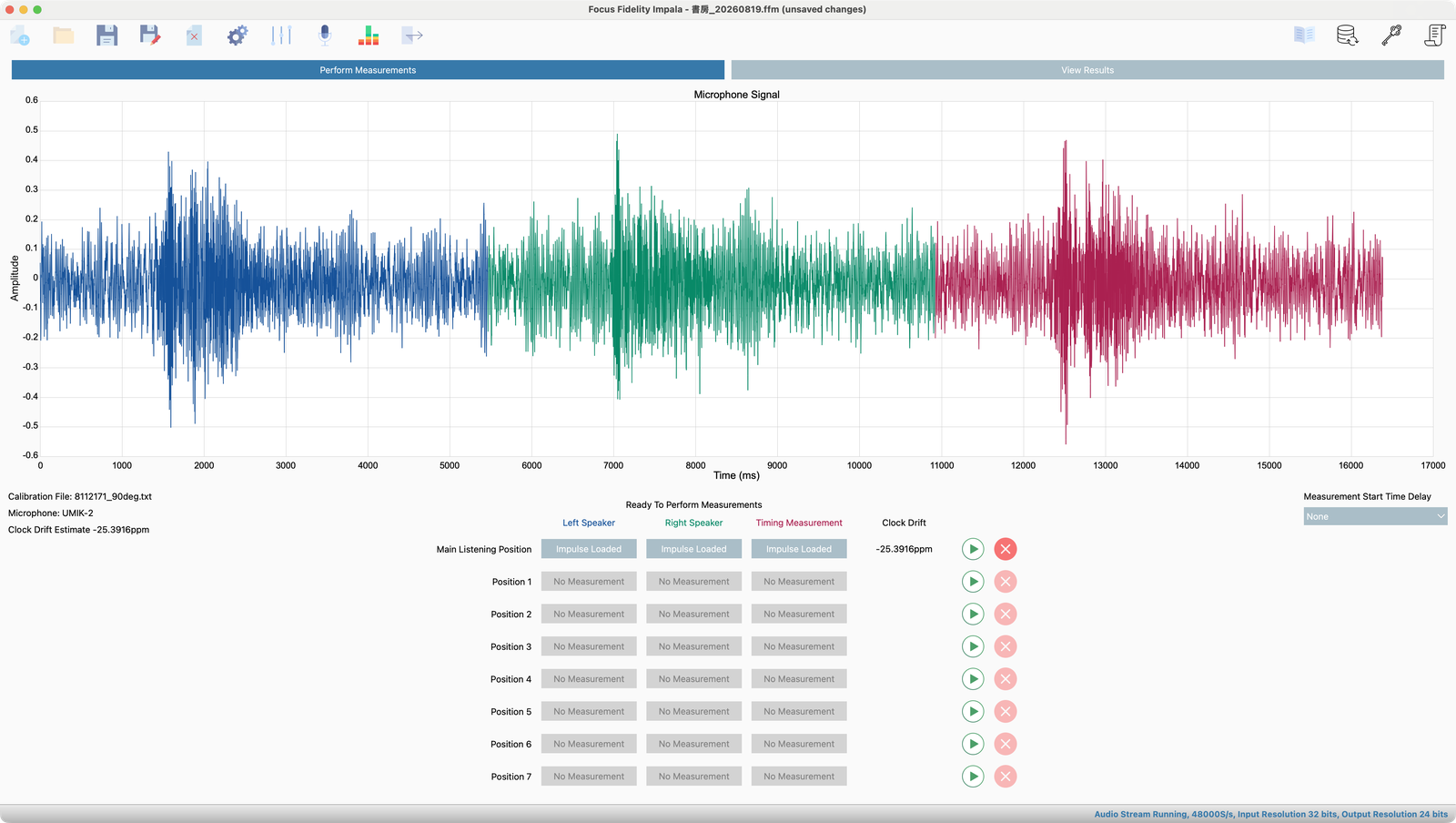Click the Microphone: UMIK-2 label
The image size is (1456, 823).
click(51, 513)
